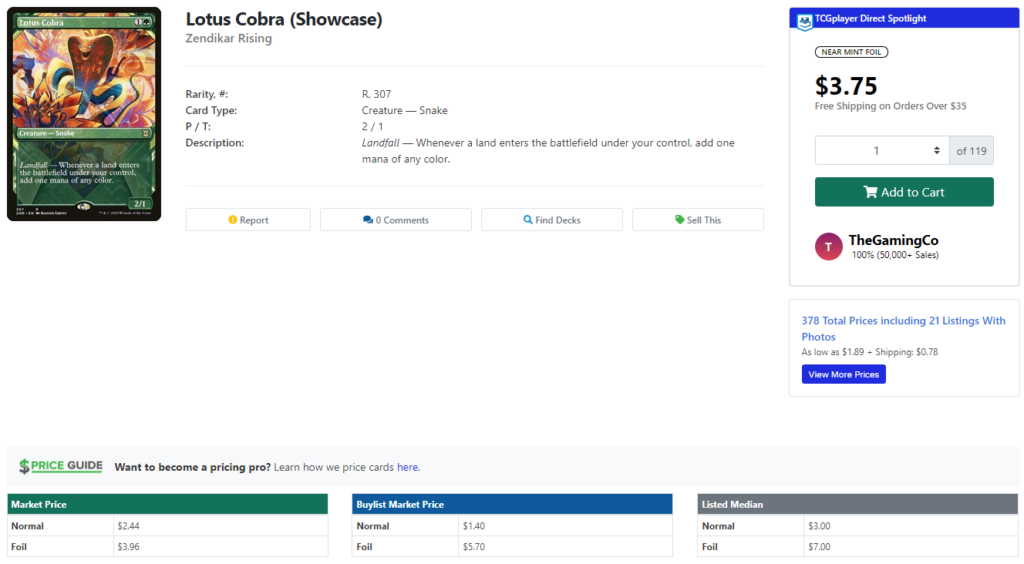Click the green tag icon on Sell This
Image resolution: width=1024 pixels, height=564 pixels.
[x=679, y=220]
